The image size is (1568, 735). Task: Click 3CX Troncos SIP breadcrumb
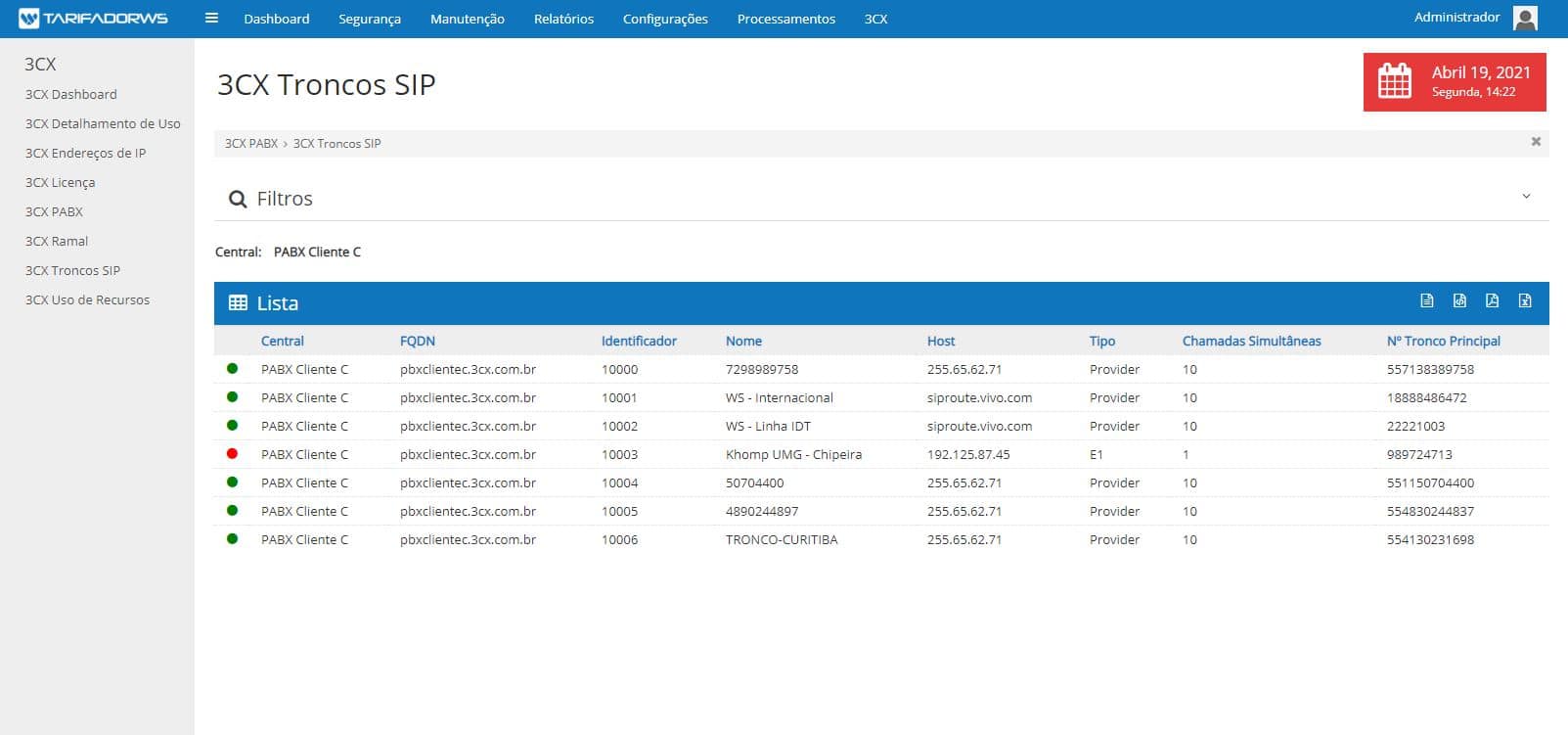337,143
